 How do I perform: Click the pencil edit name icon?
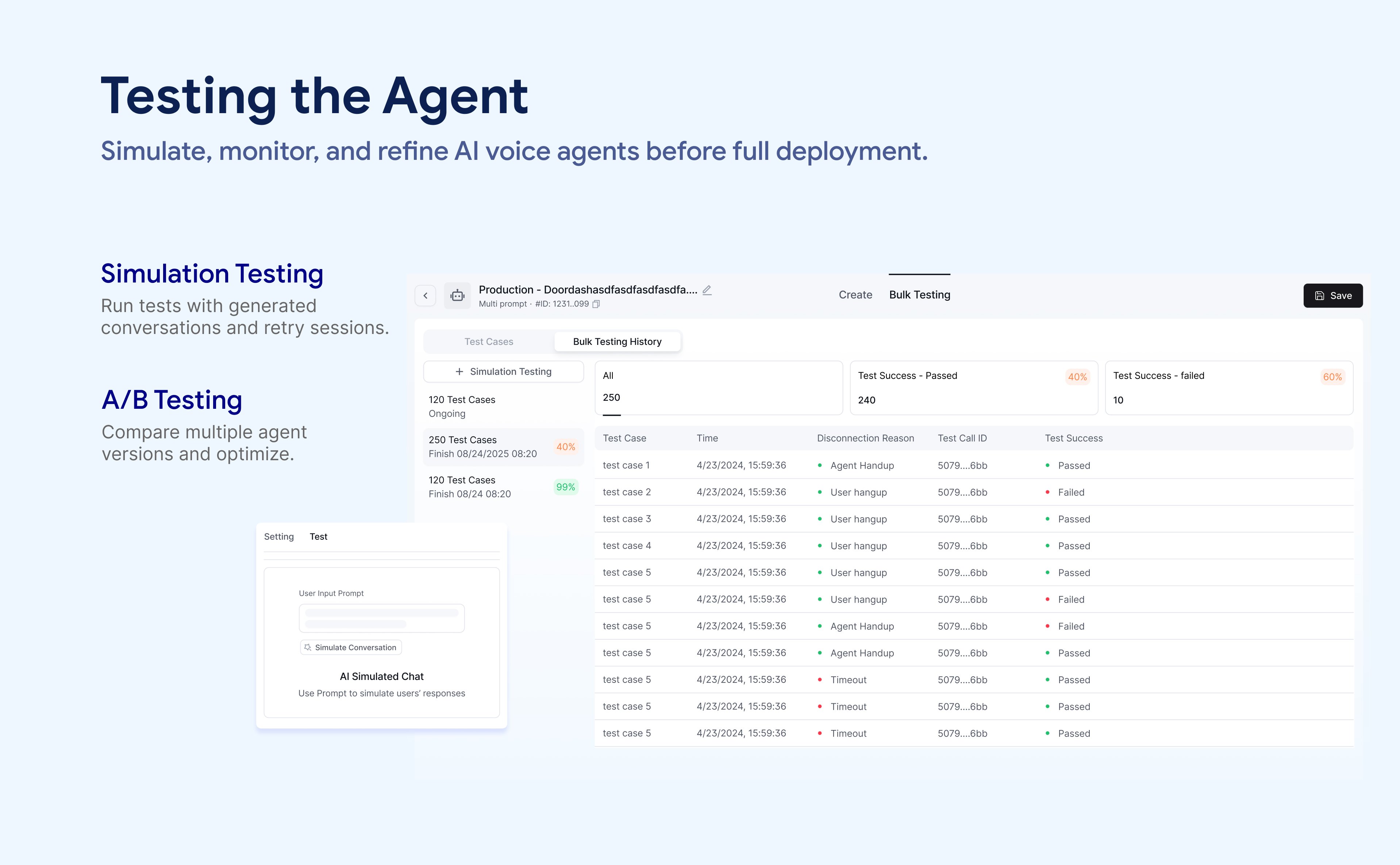[707, 290]
